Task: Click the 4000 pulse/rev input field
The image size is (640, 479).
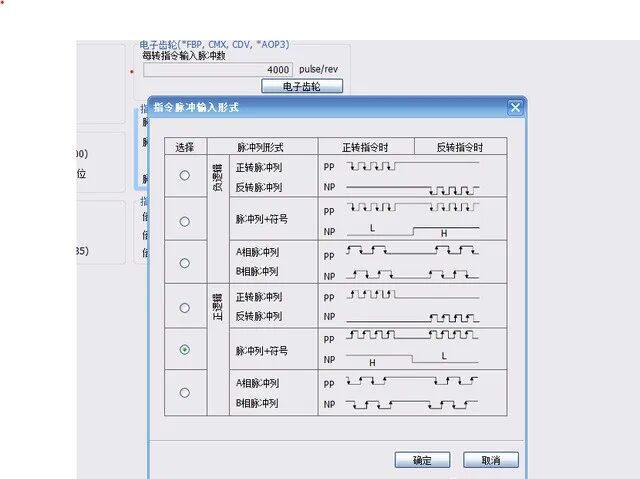Action: click(218, 70)
